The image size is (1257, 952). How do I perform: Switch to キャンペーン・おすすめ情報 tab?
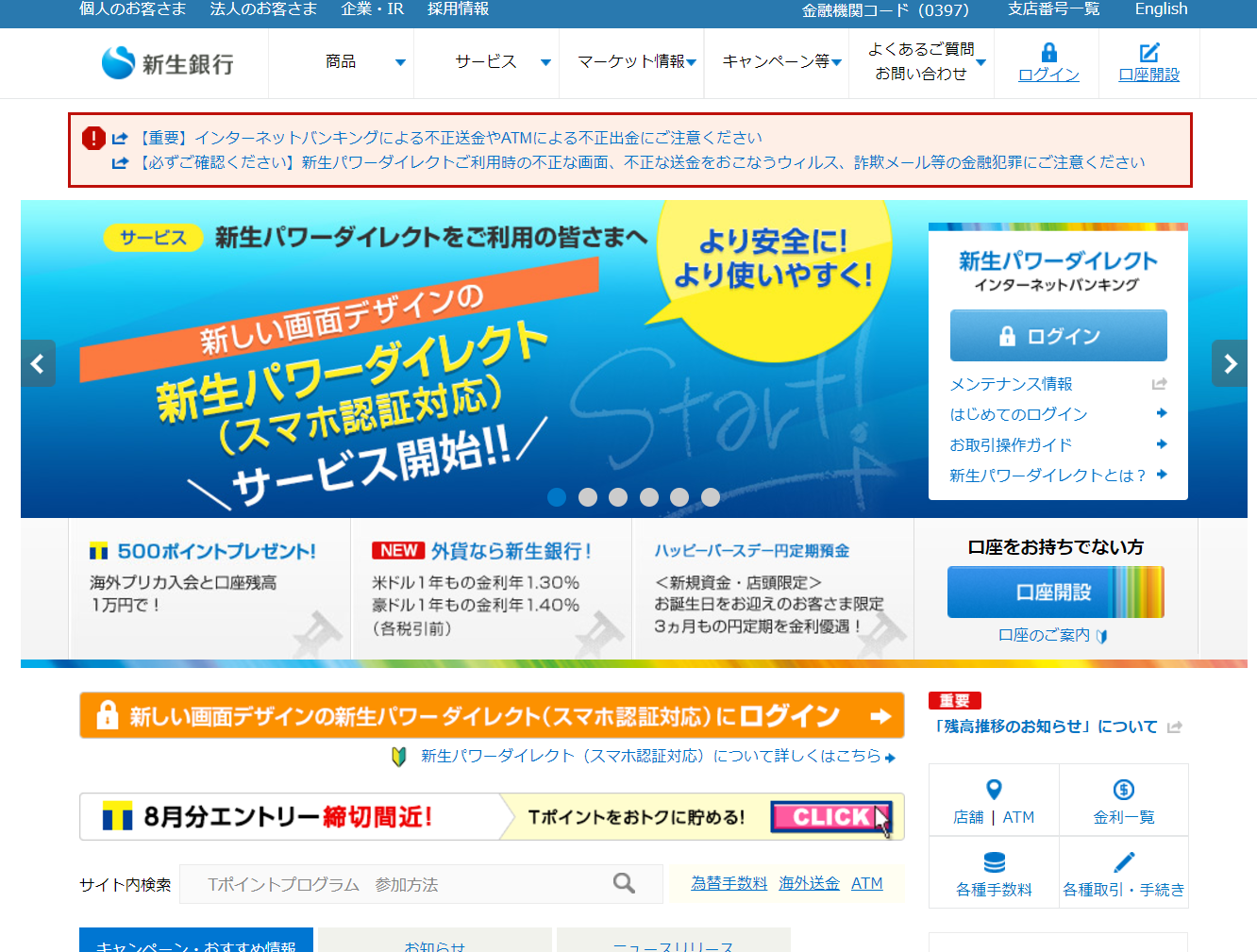195,940
